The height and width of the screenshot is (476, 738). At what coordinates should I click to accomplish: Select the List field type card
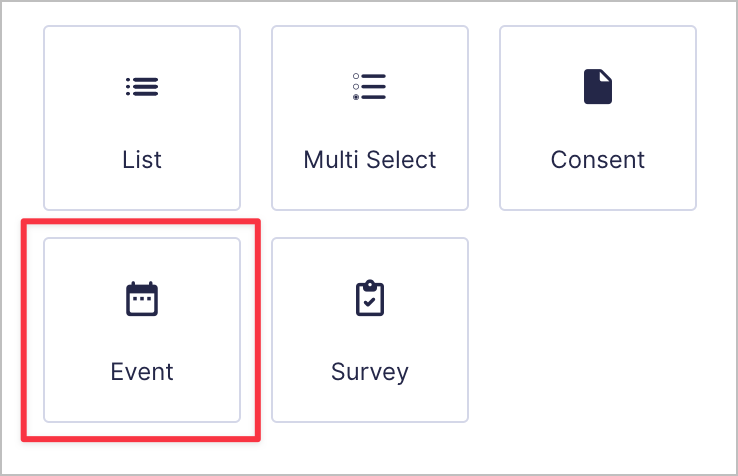point(142,118)
